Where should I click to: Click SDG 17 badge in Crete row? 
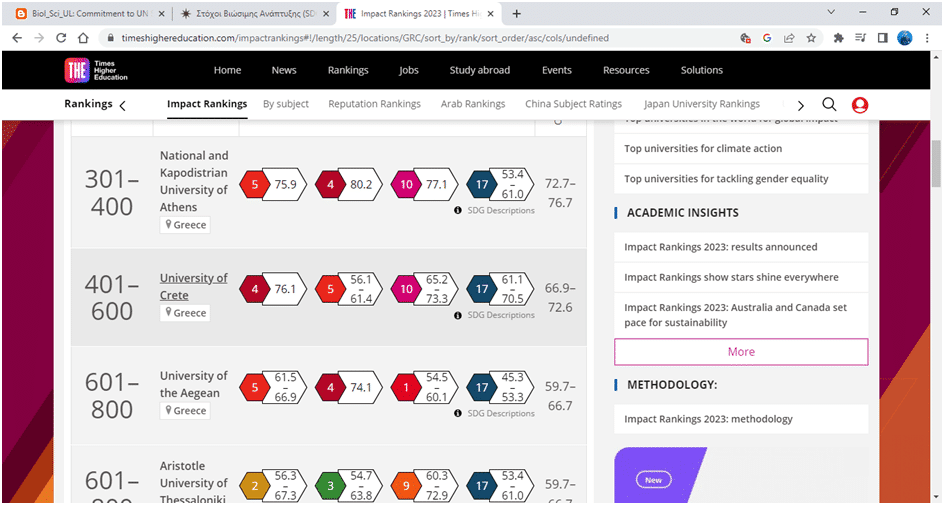(482, 289)
